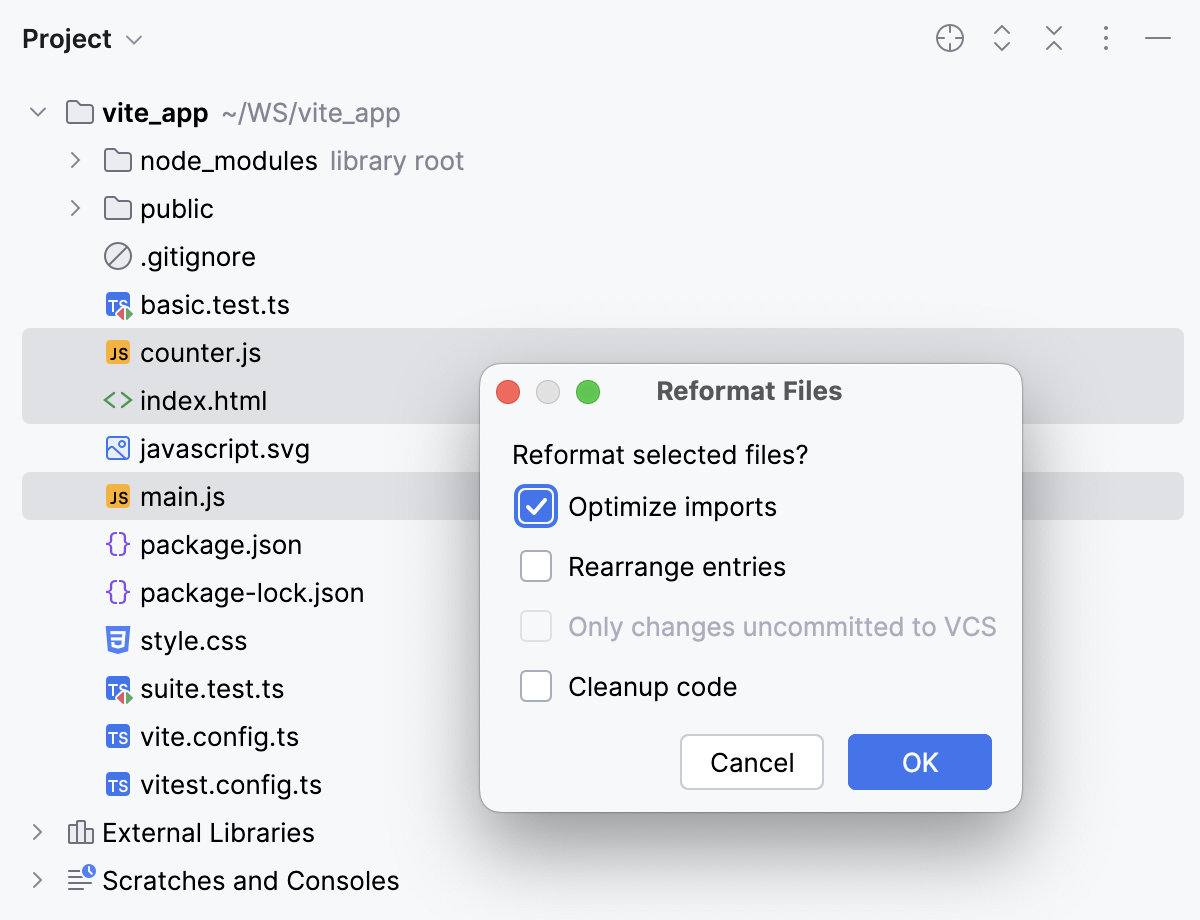Click the Expand All icon
This screenshot has width=1200, height=920.
pos(1001,38)
